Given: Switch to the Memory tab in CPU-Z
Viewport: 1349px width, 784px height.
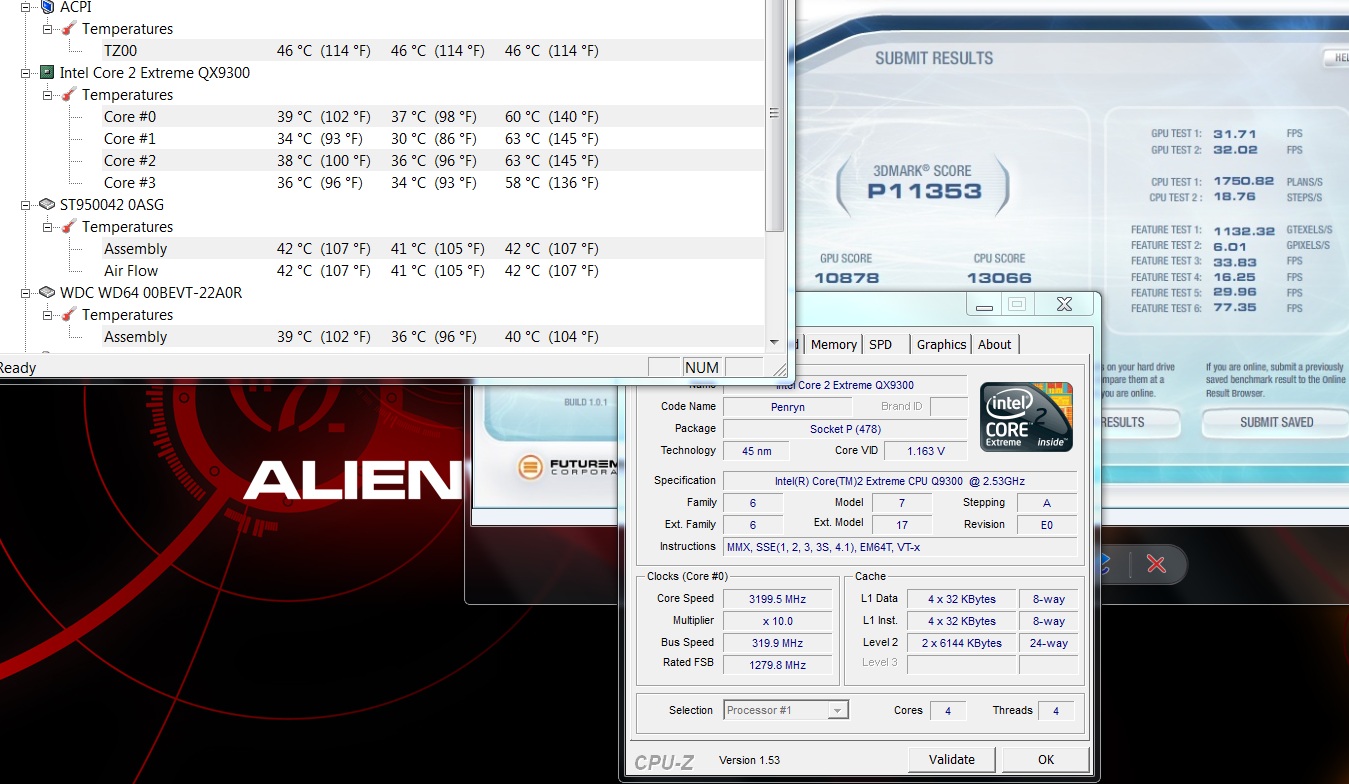Looking at the screenshot, I should [833, 344].
